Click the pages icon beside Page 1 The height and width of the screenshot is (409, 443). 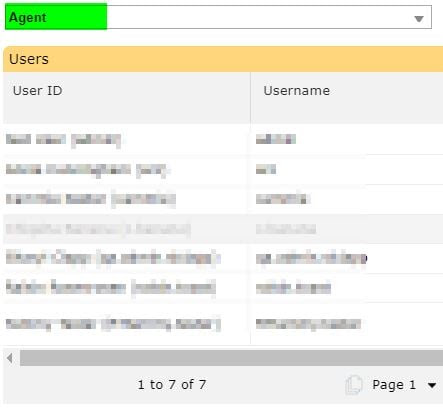(x=354, y=385)
